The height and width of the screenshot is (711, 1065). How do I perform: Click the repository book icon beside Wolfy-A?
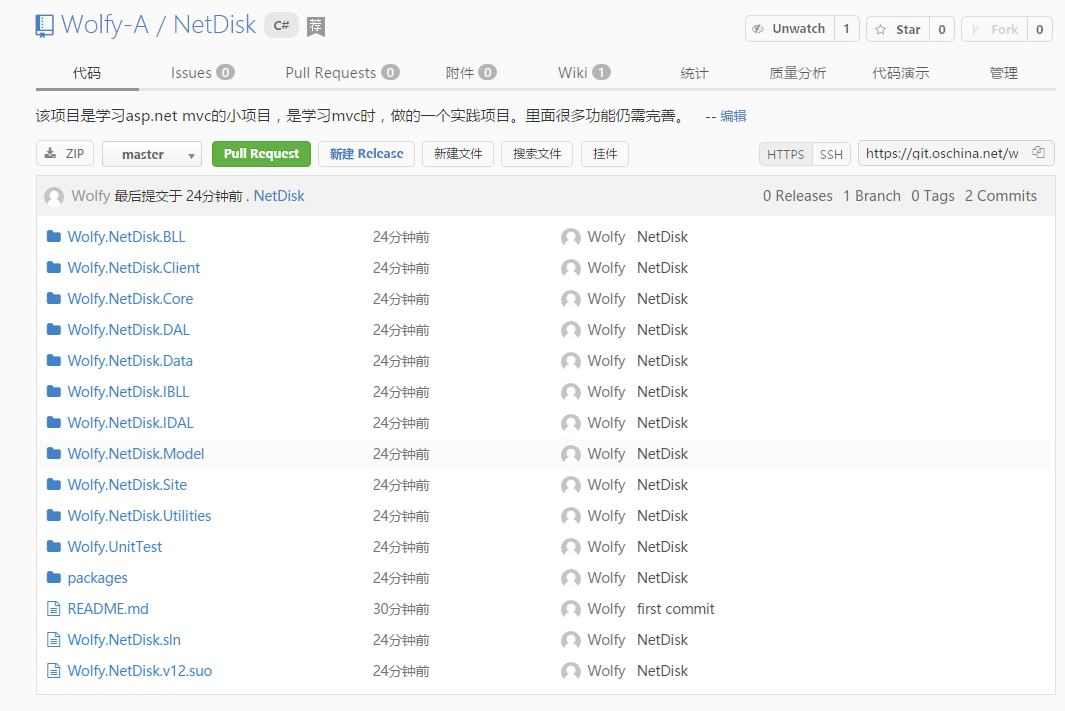[44, 26]
